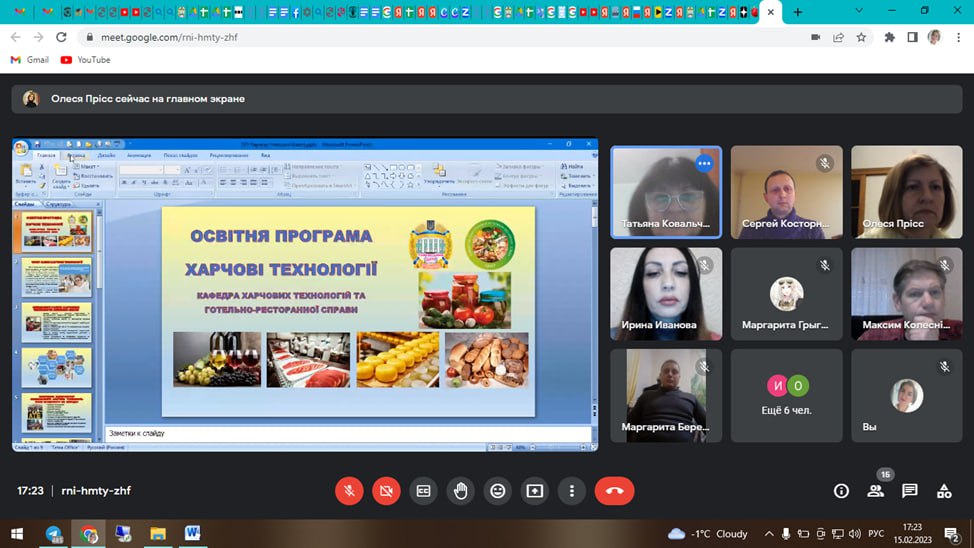Show hidden tray icons chevron
This screenshot has width=974, height=548.
(769, 534)
